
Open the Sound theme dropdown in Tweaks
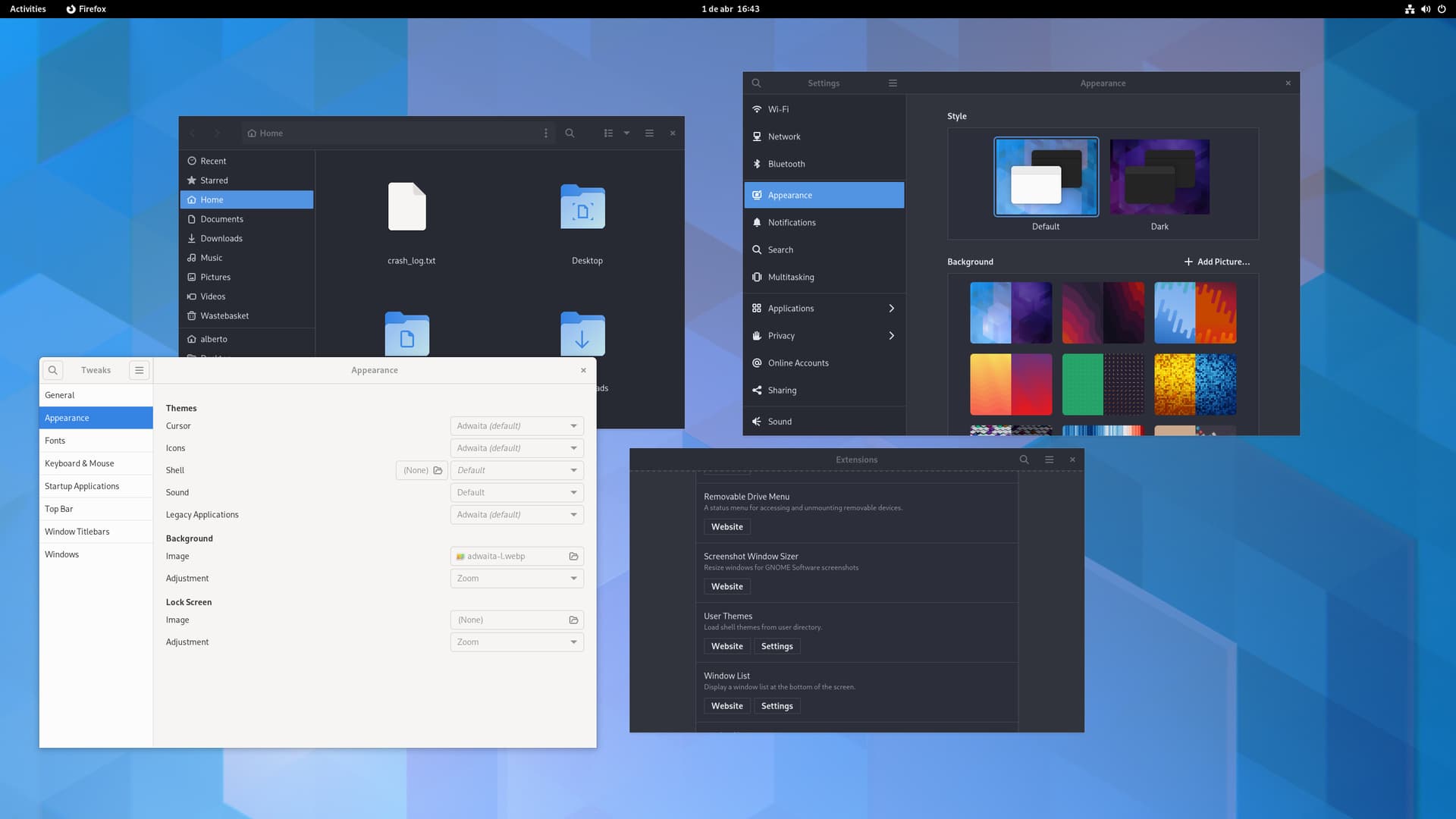(x=516, y=492)
